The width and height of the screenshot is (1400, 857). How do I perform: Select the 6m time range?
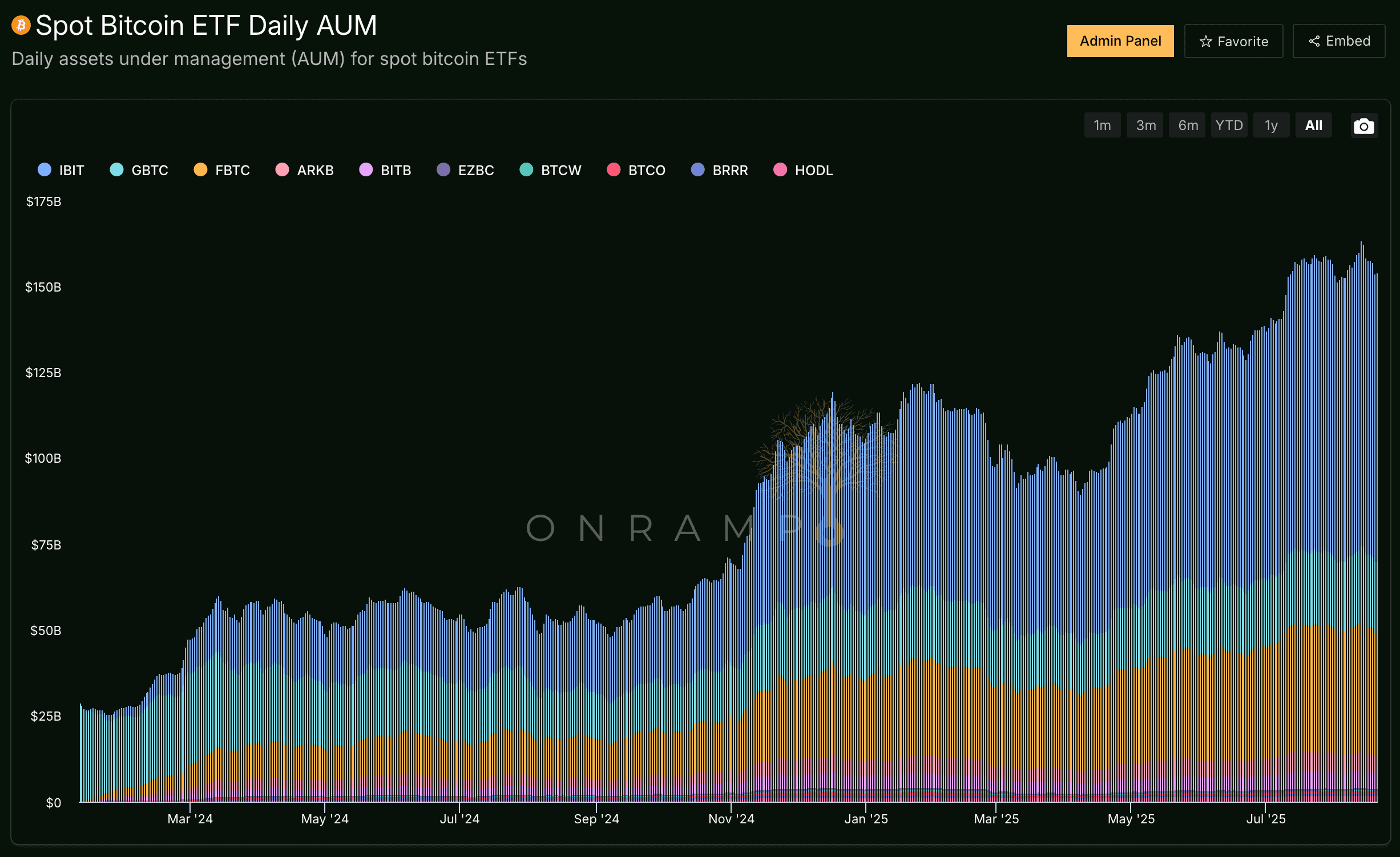click(1187, 126)
